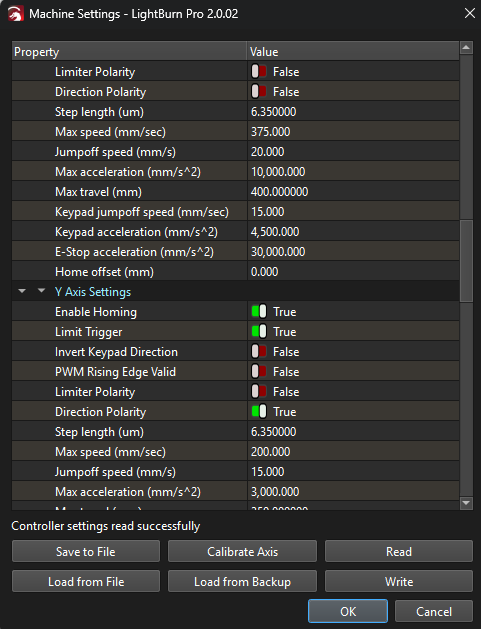481x629 pixels.
Task: Collapse the outer tree arrow beside Y Axis Settings
Action: coord(22,290)
